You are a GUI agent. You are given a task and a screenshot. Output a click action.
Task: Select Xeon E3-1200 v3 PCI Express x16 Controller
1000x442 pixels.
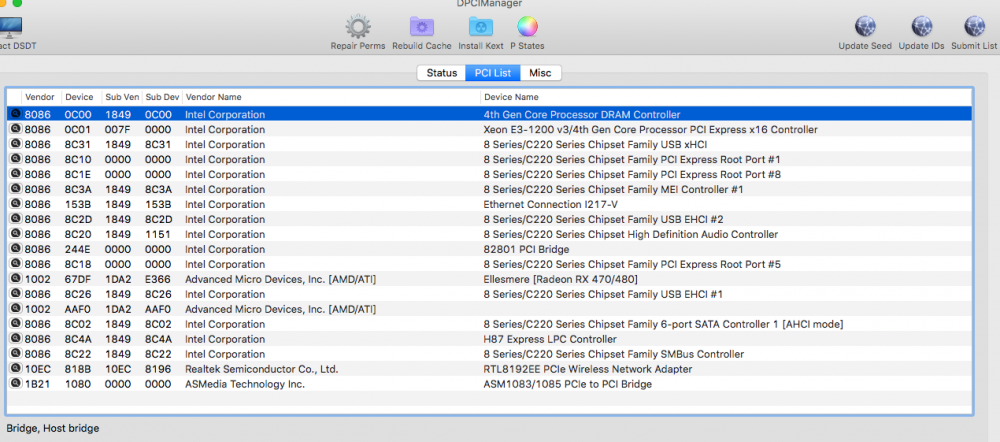(x=651, y=129)
